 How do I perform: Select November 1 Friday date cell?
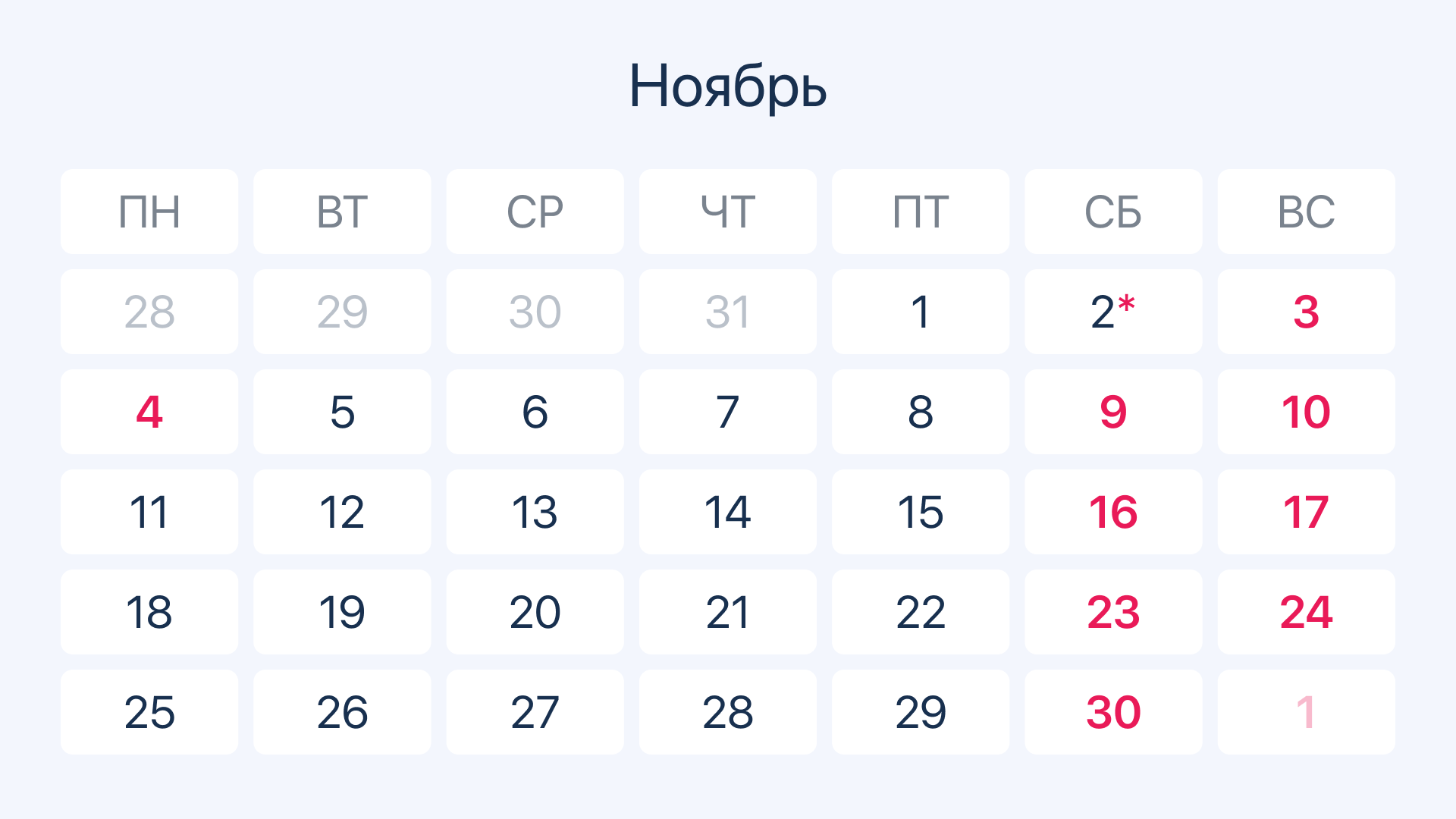coord(920,312)
